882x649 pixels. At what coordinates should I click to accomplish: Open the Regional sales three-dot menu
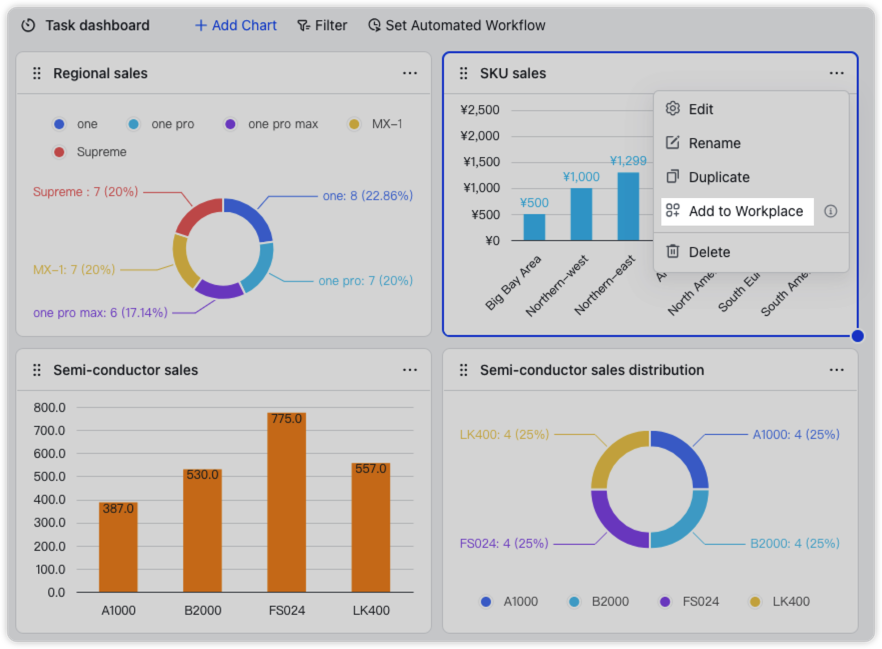(410, 73)
